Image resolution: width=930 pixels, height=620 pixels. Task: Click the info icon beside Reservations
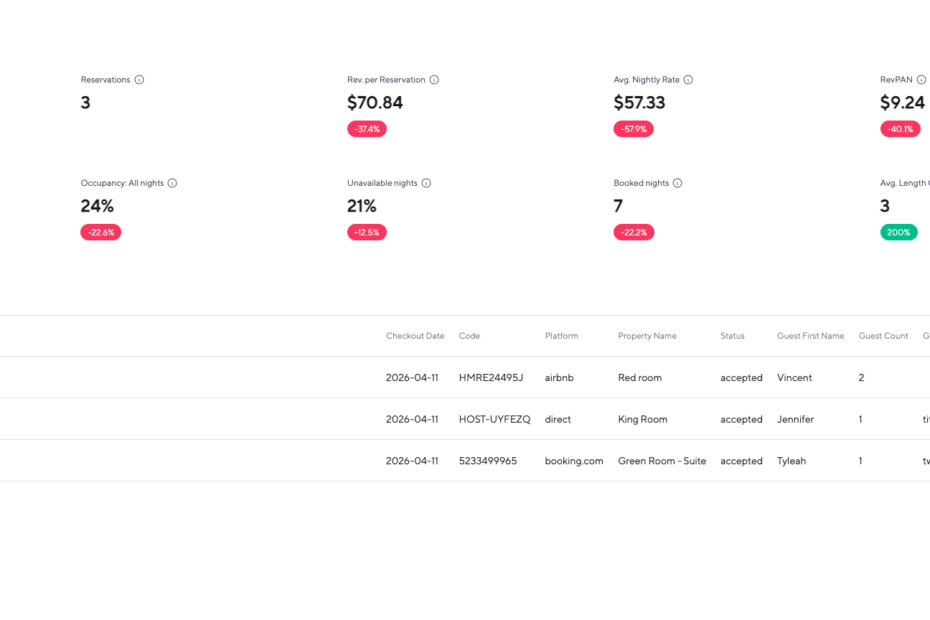pos(139,80)
